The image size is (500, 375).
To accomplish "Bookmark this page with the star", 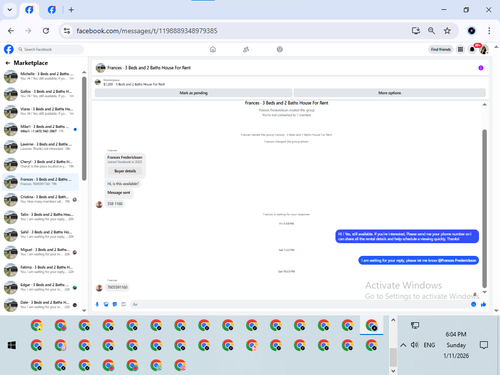I will pos(447,31).
